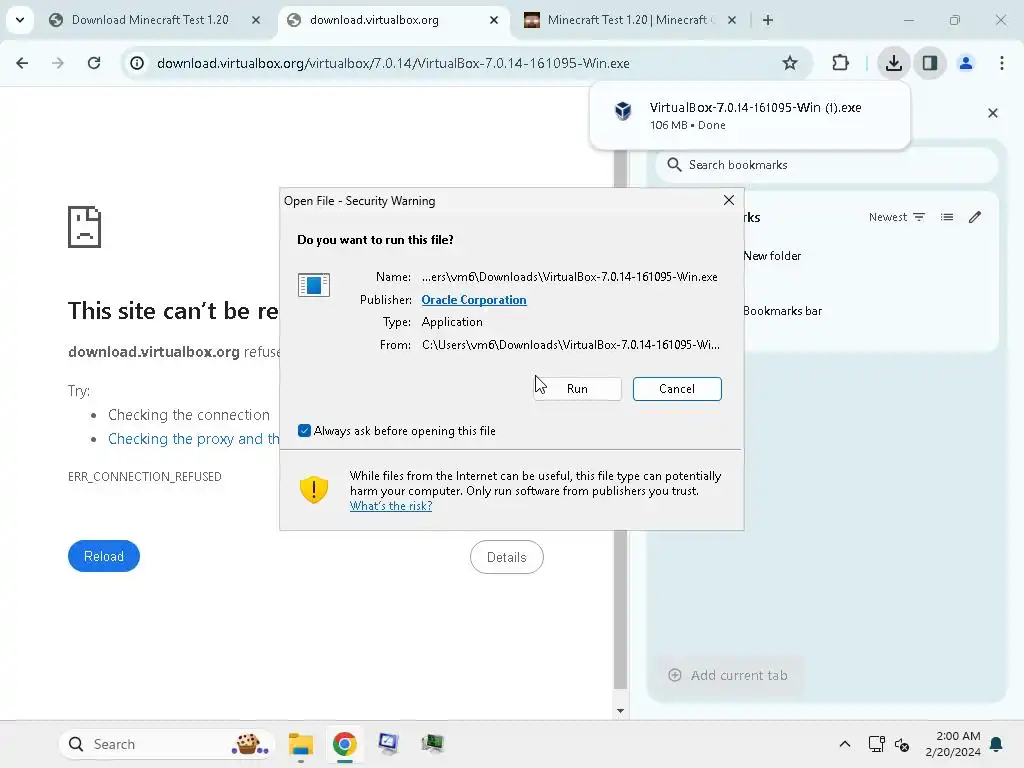Click the blue Reload button on error page

click(104, 556)
